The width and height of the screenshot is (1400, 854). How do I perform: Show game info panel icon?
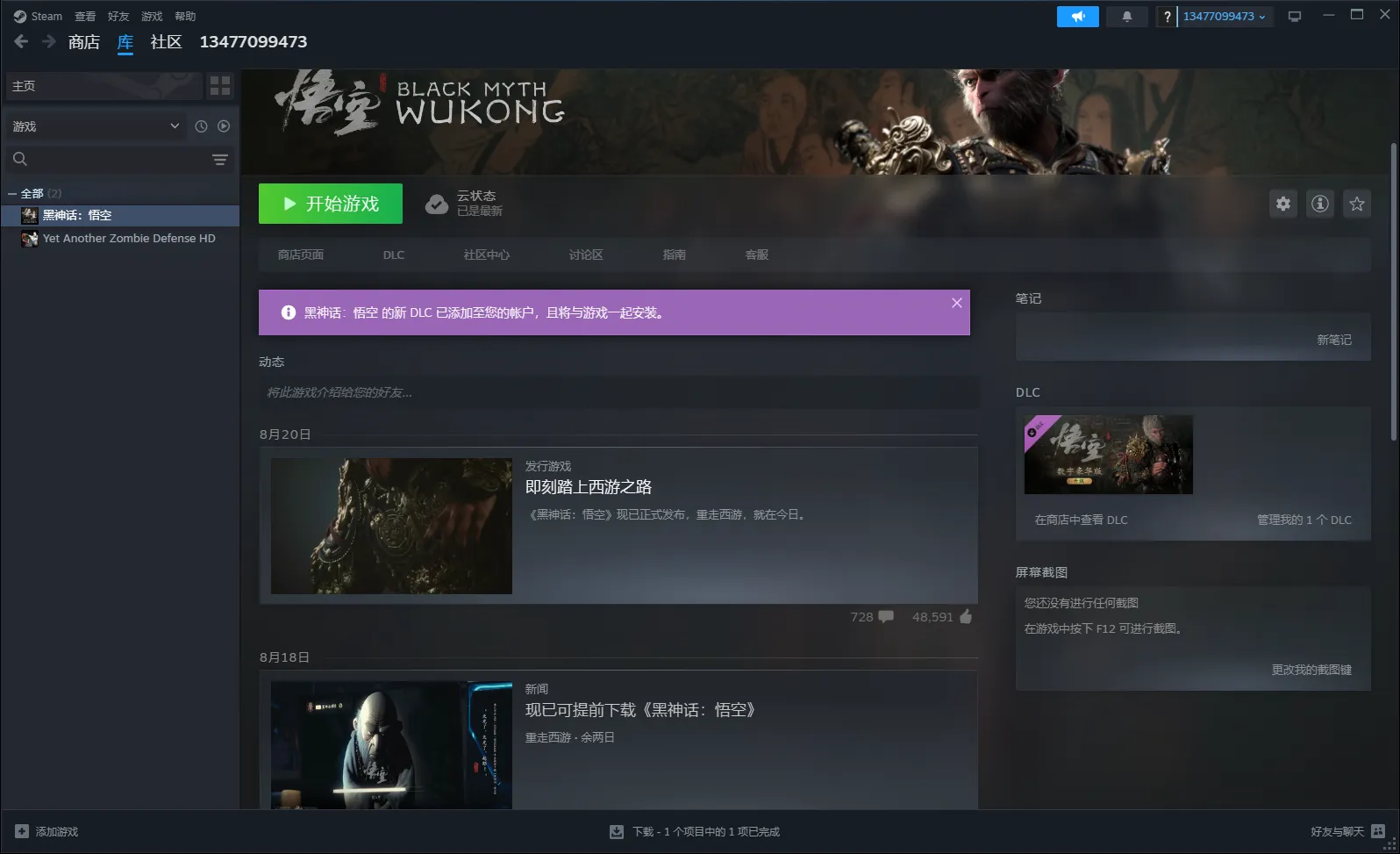[x=1319, y=204]
